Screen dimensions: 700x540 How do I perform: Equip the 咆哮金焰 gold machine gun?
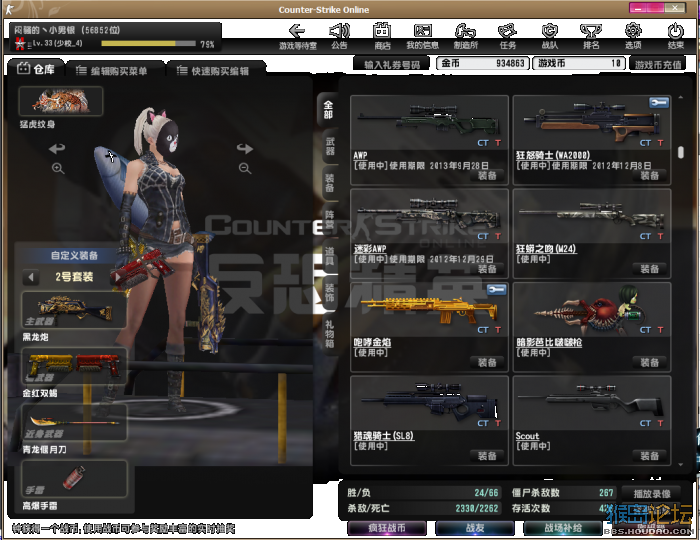(x=487, y=362)
